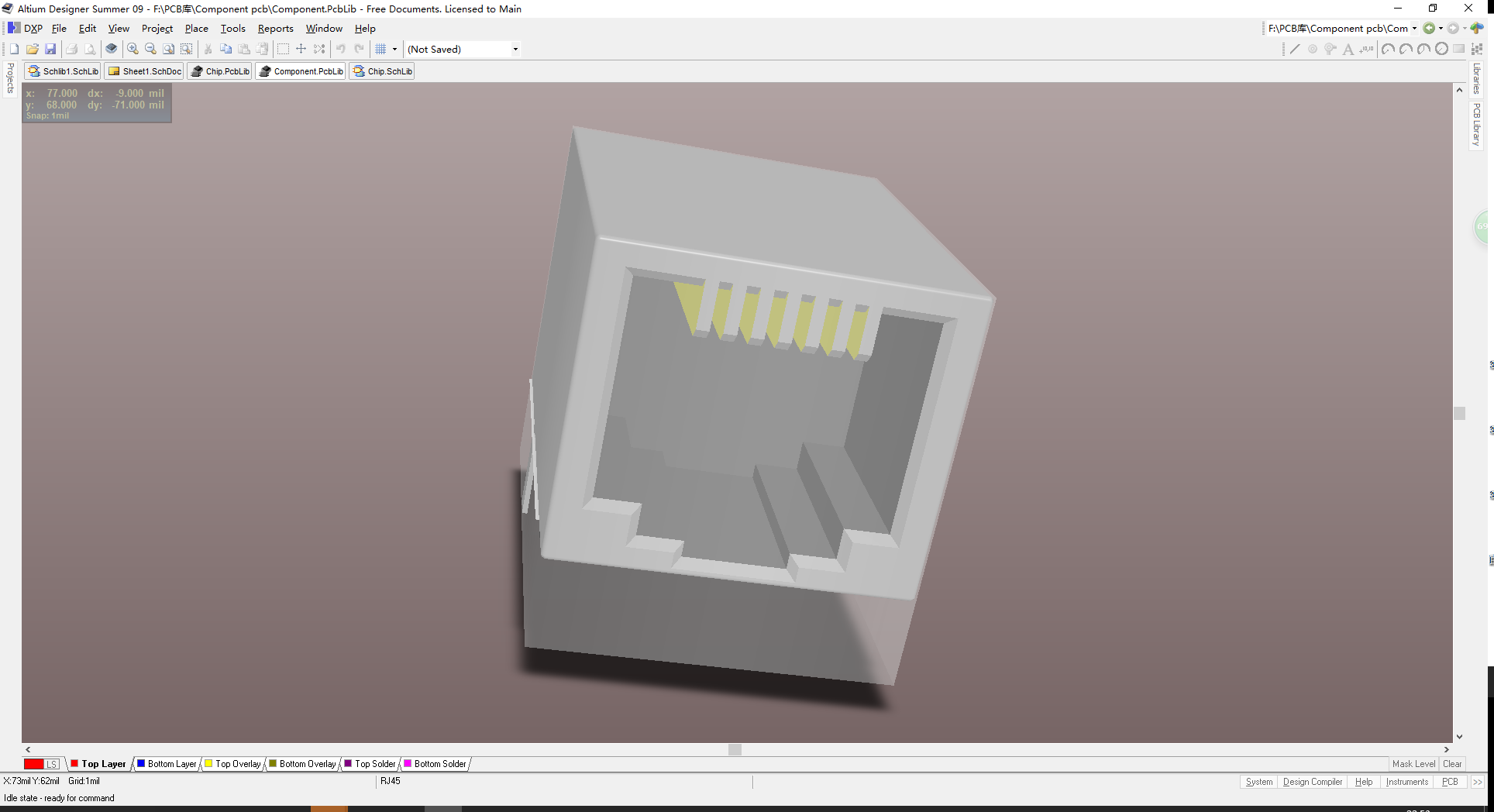Image resolution: width=1494 pixels, height=812 pixels.
Task: Select the Place Line tool
Action: [x=1295, y=49]
